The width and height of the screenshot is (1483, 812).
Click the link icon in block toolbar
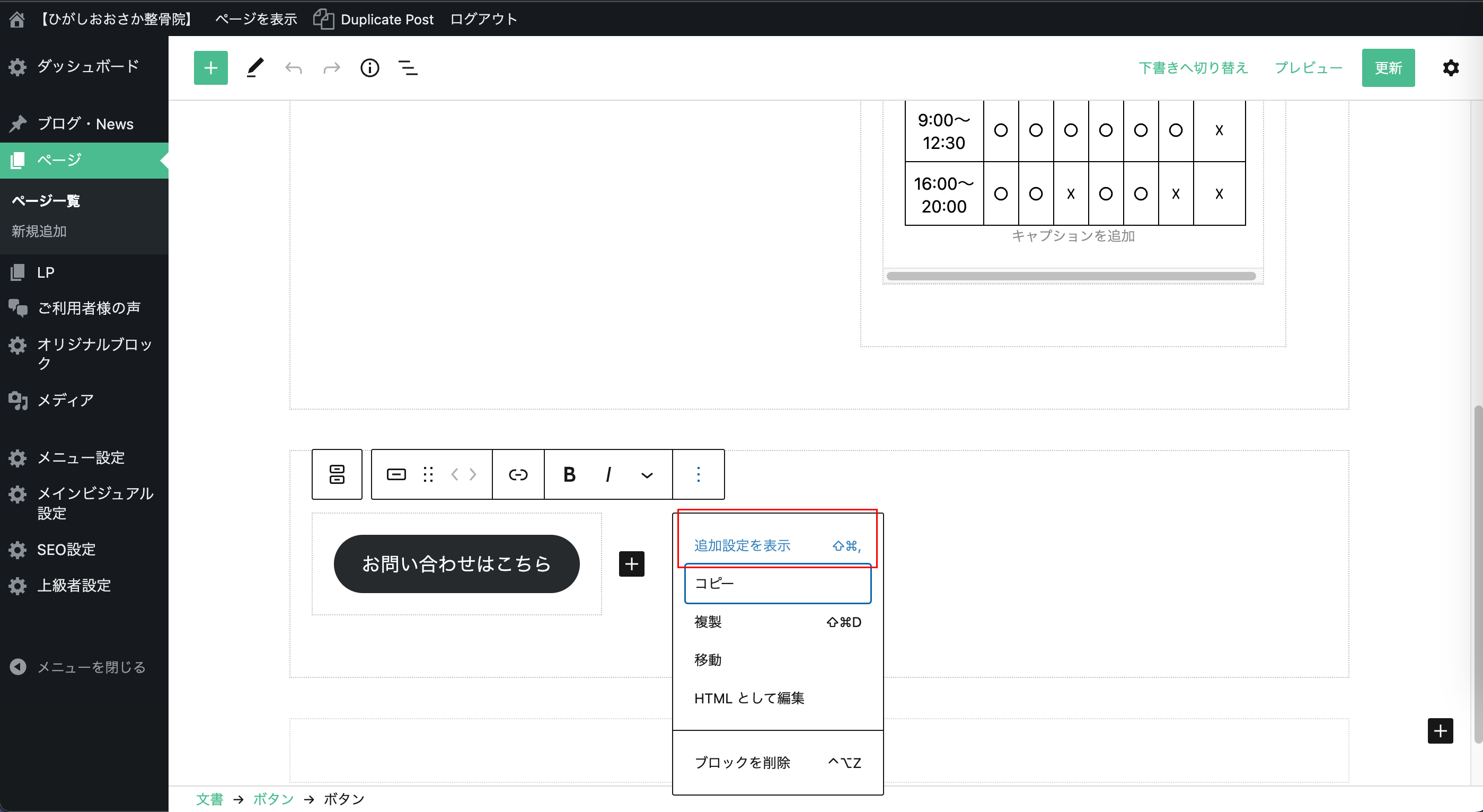[x=517, y=474]
